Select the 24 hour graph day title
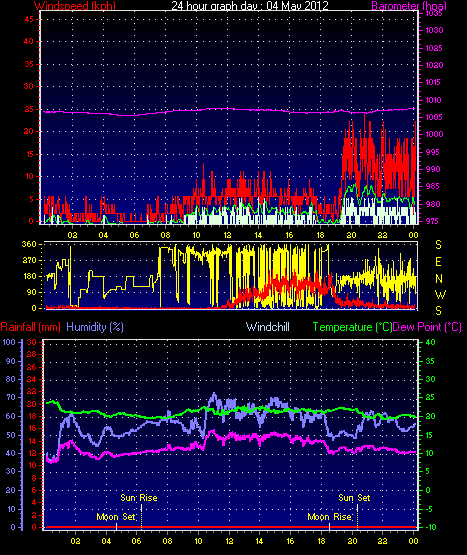This screenshot has width=467, height=555. point(250,6)
